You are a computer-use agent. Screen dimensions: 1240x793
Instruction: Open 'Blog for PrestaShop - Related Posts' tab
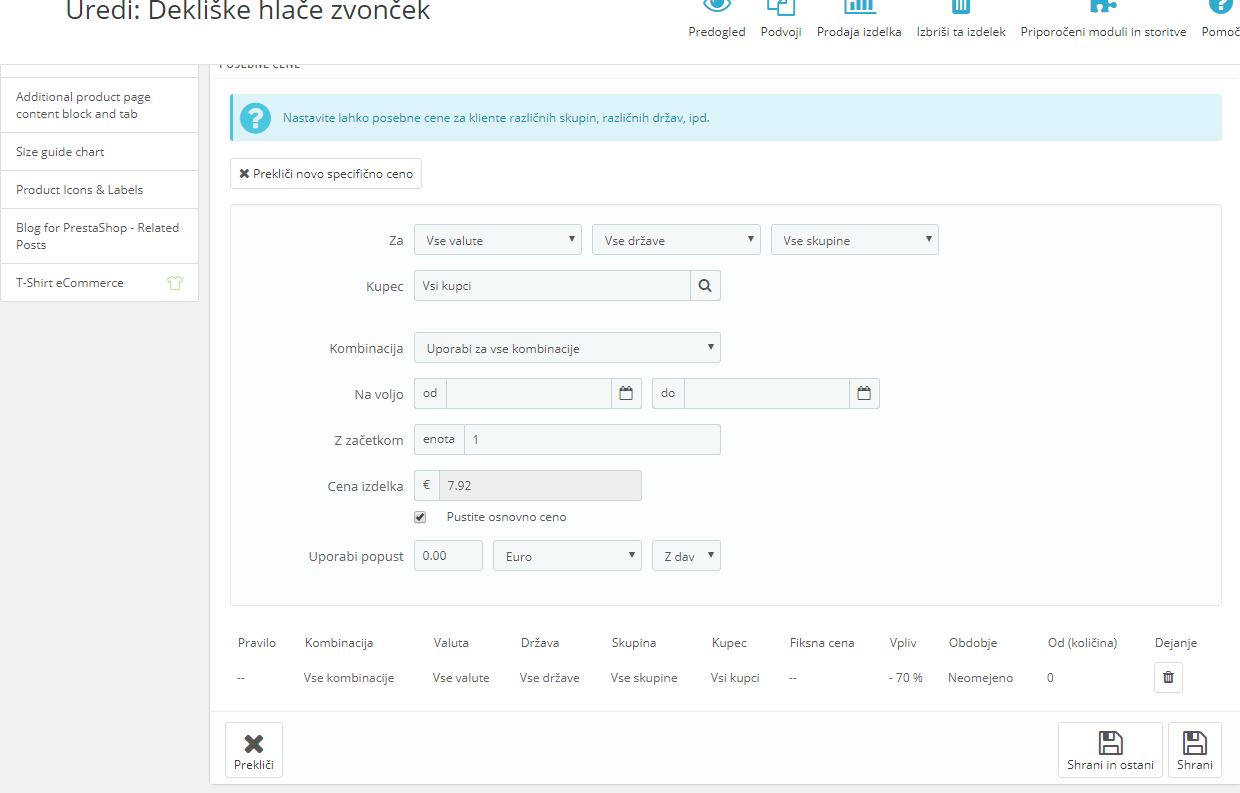[x=100, y=236]
